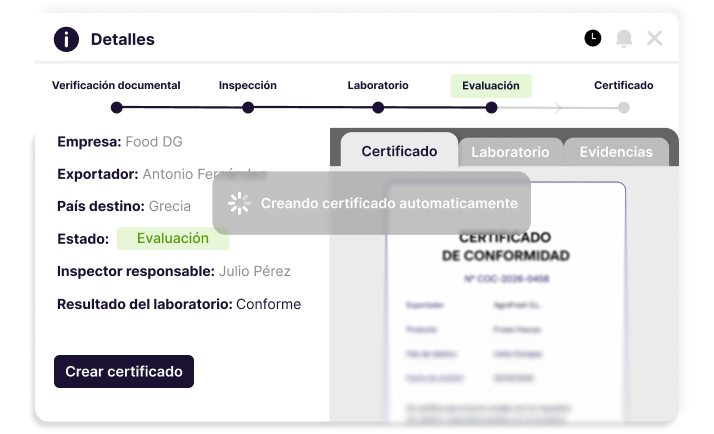Open the notifications bell icon

click(624, 39)
